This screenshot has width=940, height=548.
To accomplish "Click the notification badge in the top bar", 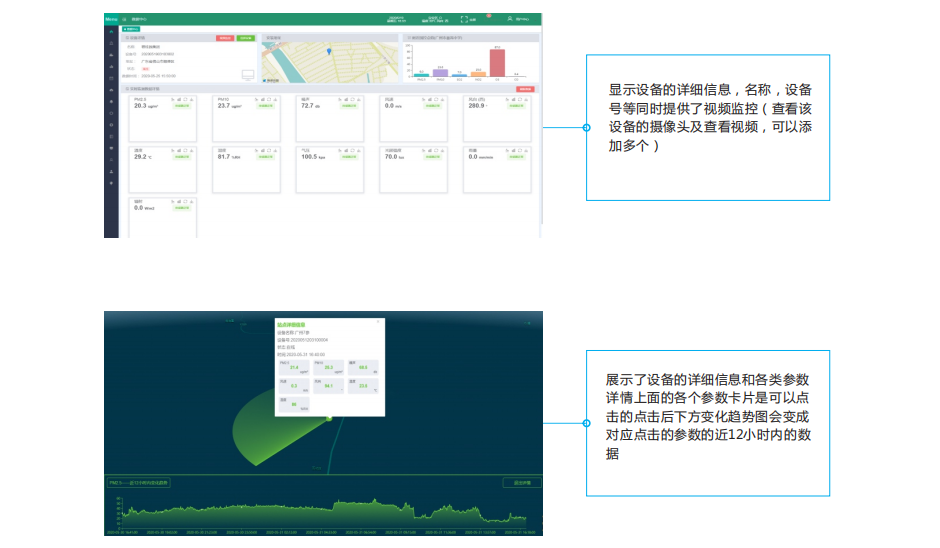I will tap(488, 15).
